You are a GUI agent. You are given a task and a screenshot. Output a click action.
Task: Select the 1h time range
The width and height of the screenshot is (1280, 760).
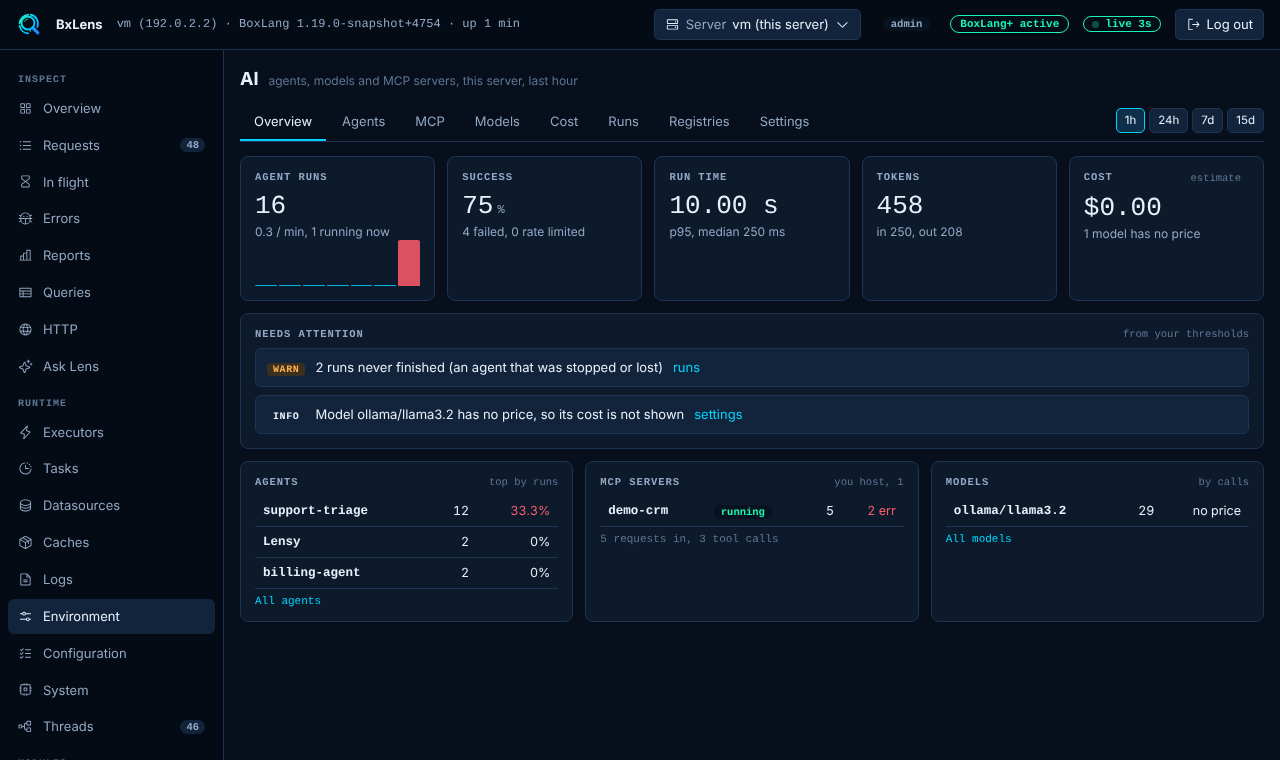(x=1130, y=120)
